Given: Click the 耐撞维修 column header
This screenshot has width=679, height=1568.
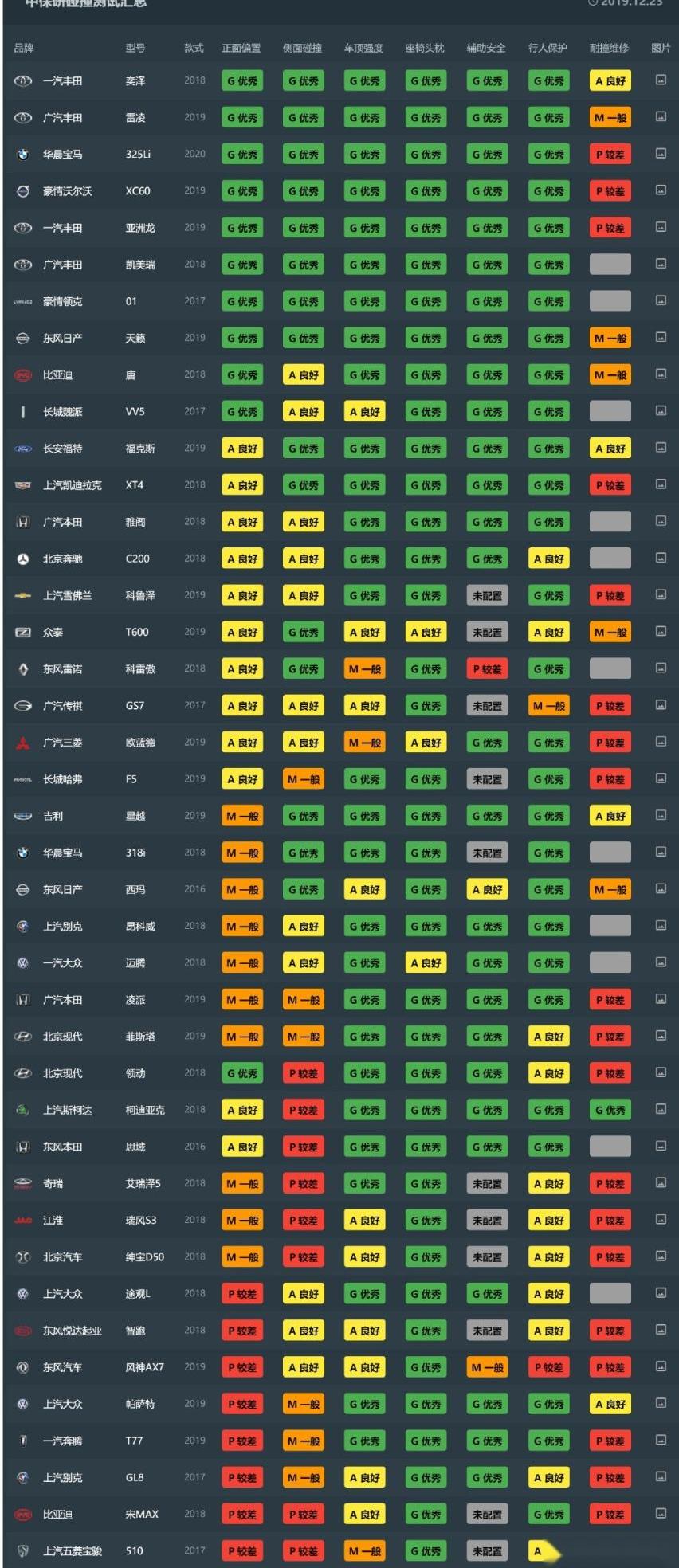Looking at the screenshot, I should [609, 48].
